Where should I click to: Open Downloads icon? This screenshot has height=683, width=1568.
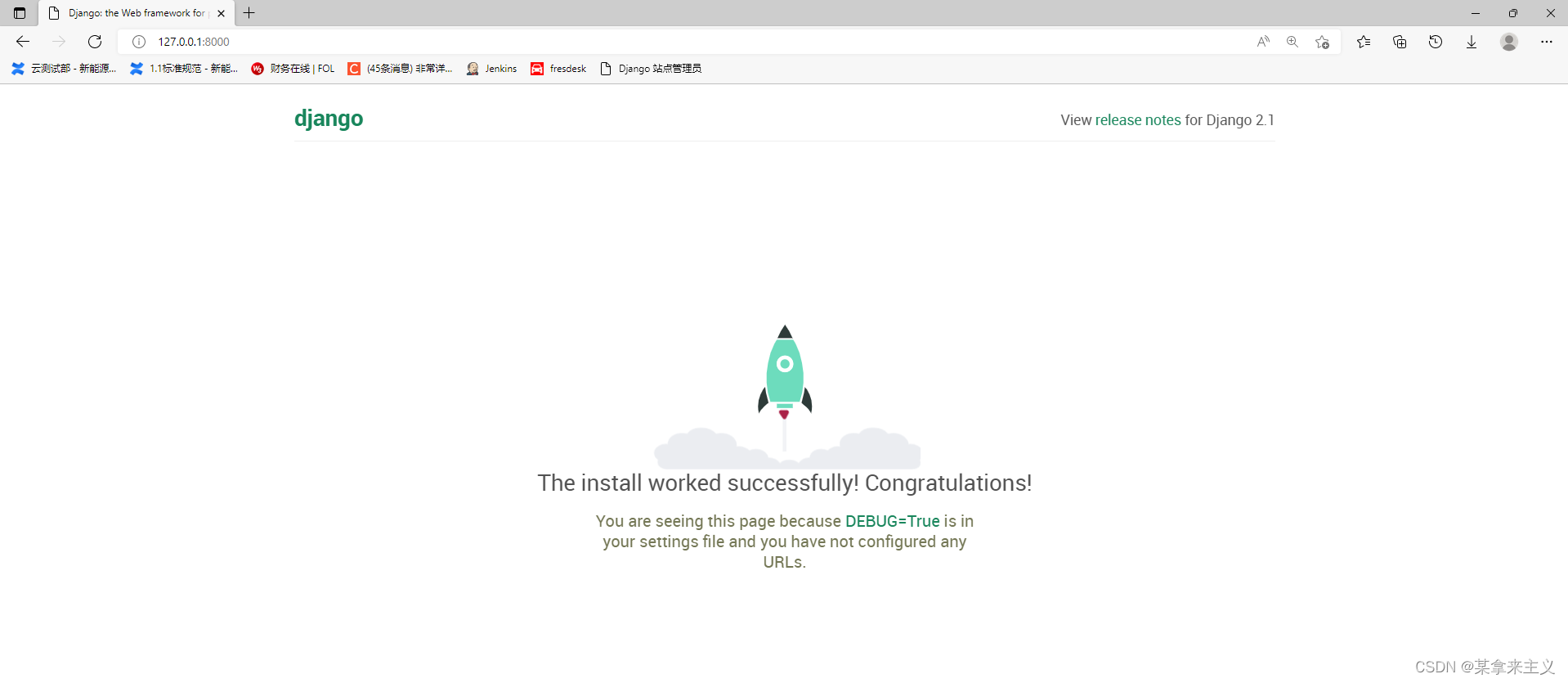click(x=1472, y=42)
